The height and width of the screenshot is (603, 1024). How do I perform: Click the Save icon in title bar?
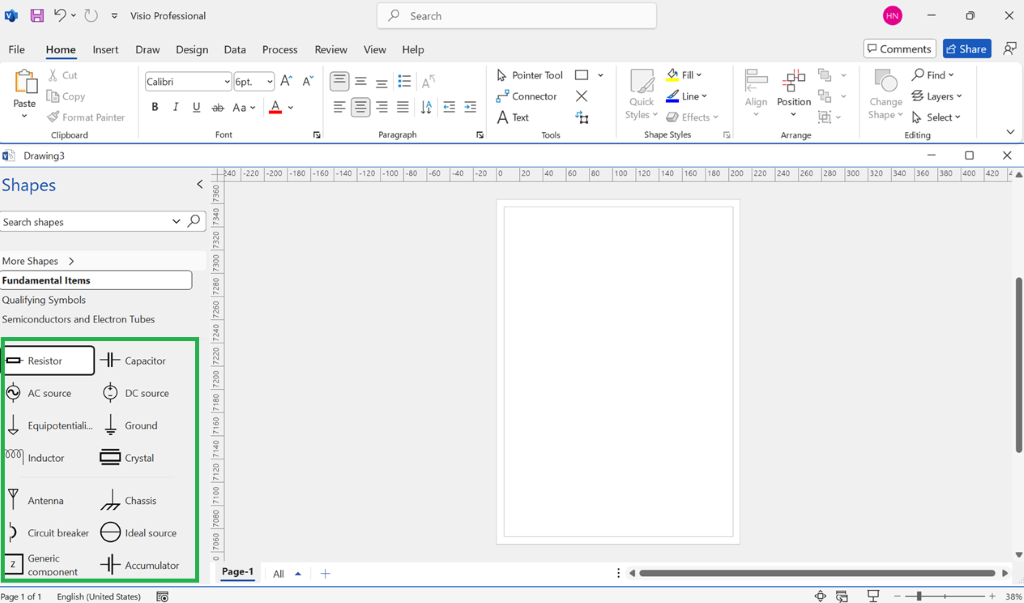pos(37,16)
